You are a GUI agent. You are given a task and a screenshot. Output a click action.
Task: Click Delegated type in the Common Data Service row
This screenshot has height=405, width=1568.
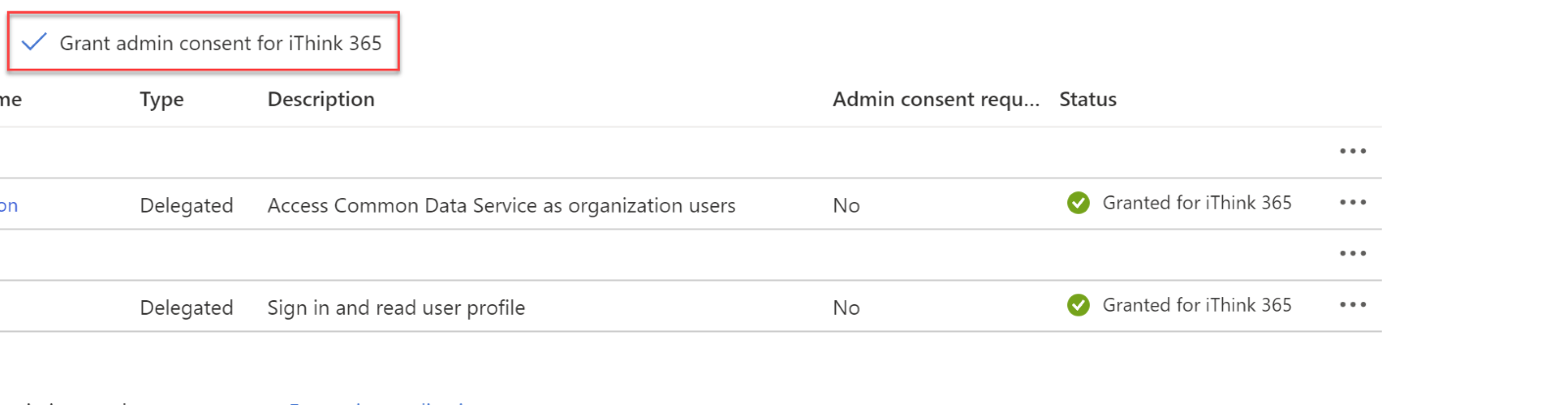pos(186,206)
